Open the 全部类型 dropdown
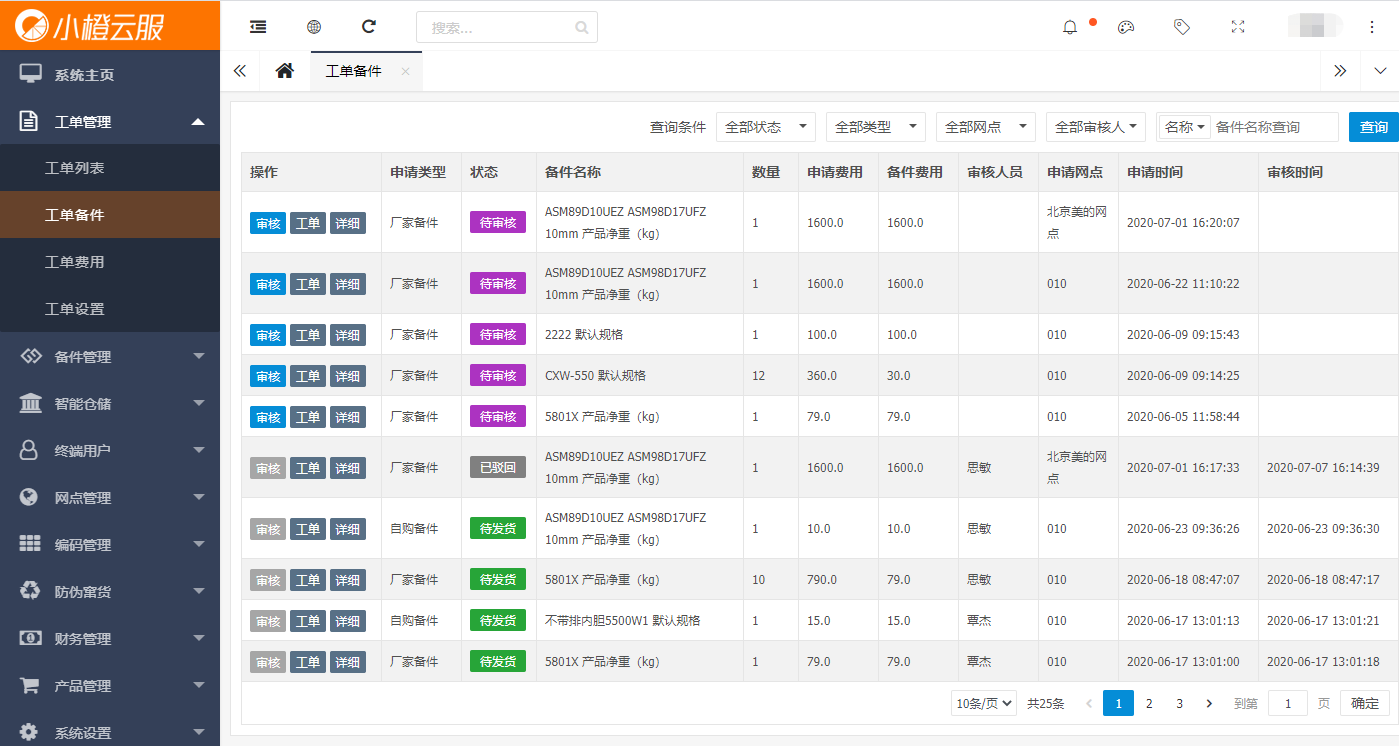1399x746 pixels. click(x=876, y=127)
